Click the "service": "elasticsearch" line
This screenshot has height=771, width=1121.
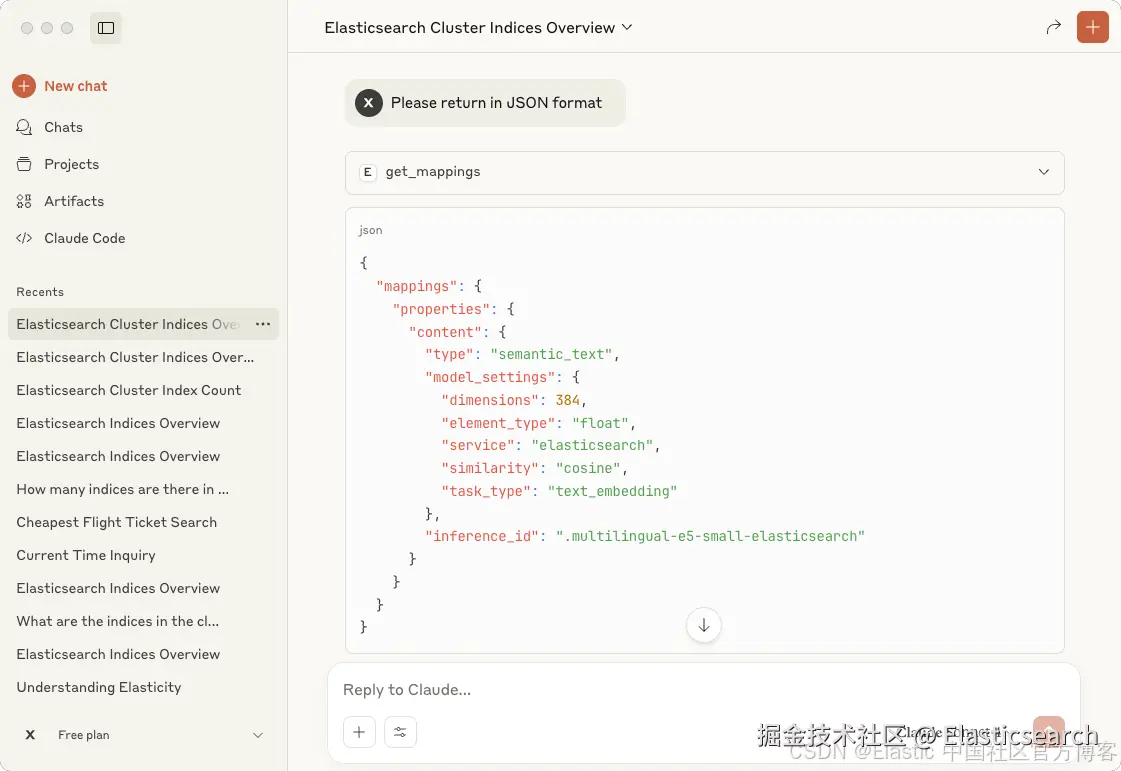coord(550,446)
